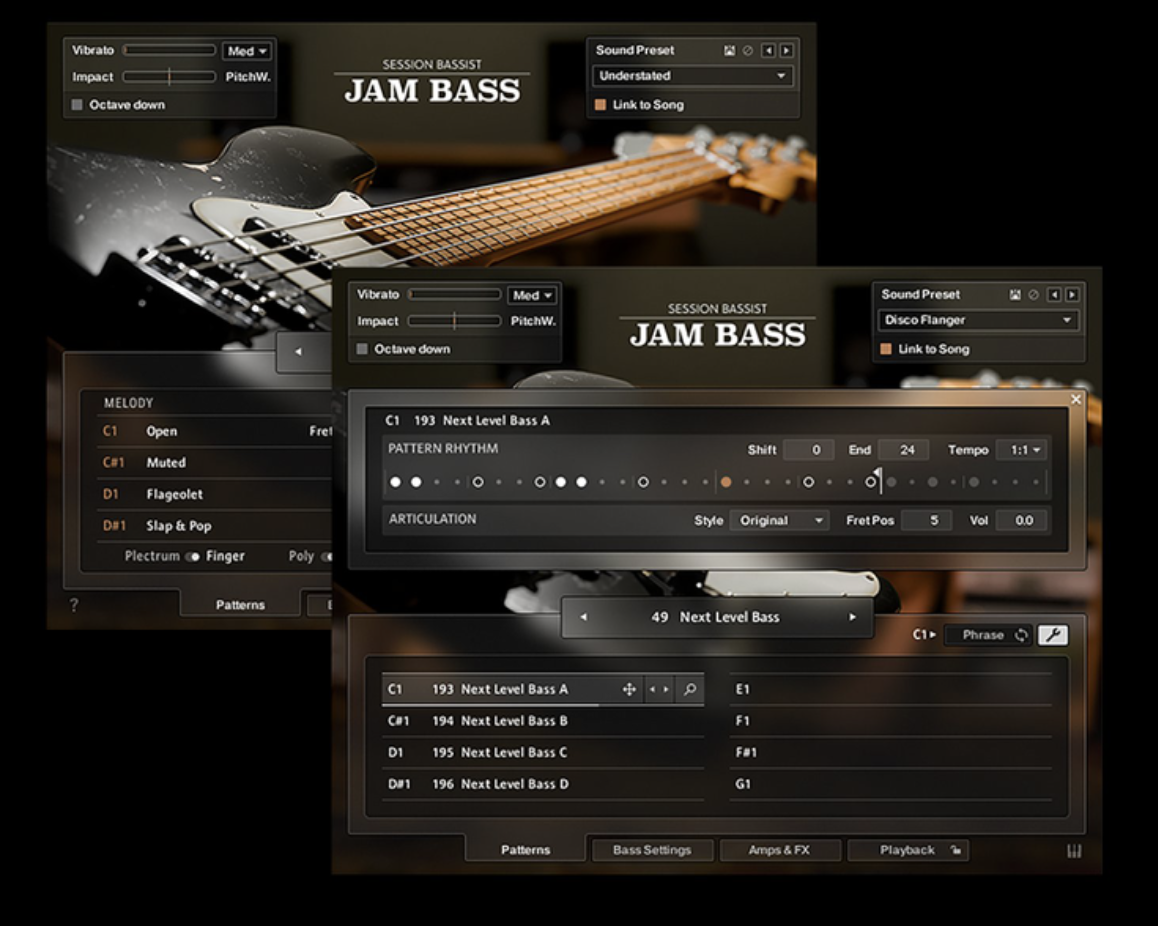1158x926 pixels.
Task: Switch to Patterns tab in the front window
Action: [526, 850]
